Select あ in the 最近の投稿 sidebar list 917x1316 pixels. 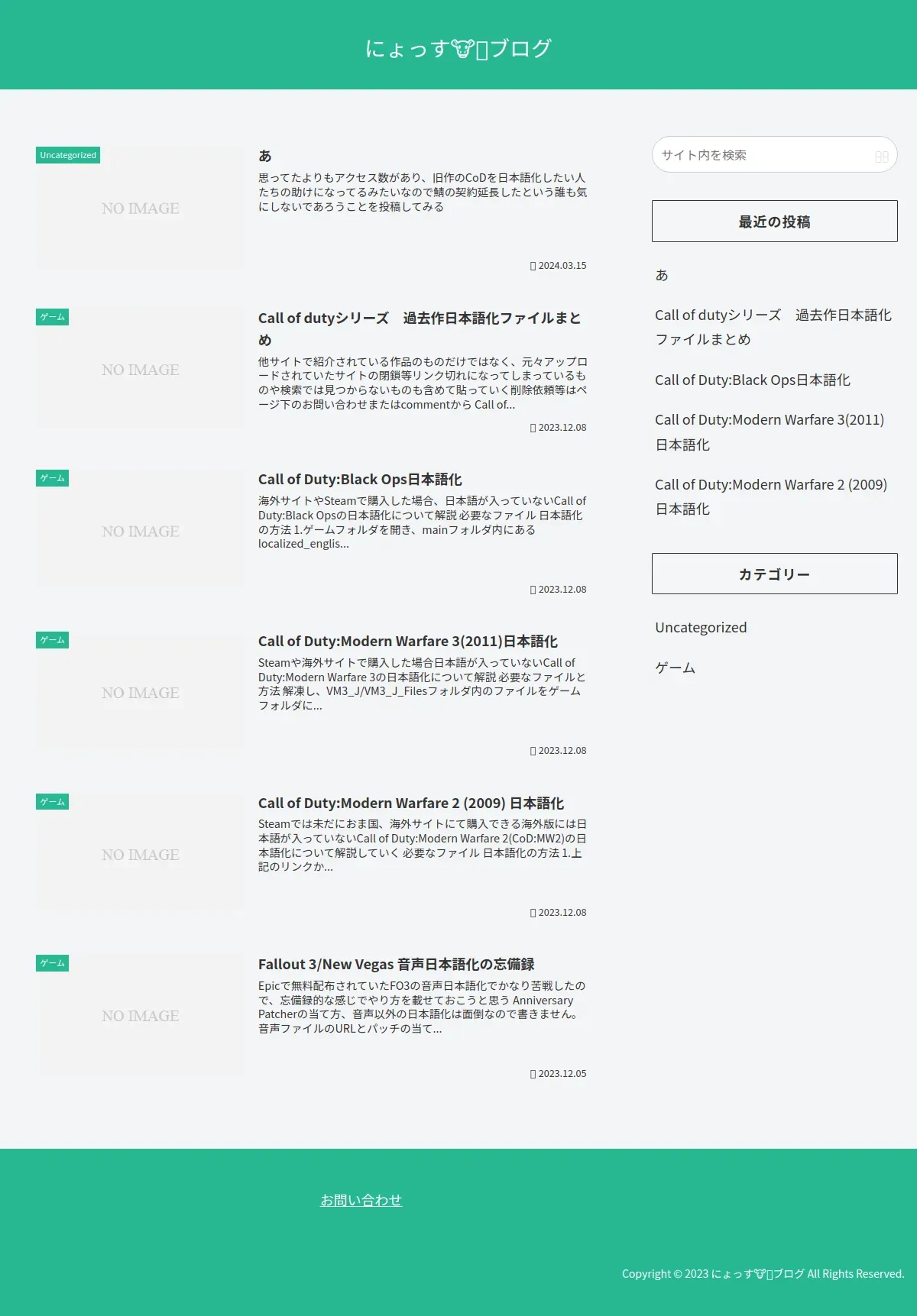click(662, 275)
